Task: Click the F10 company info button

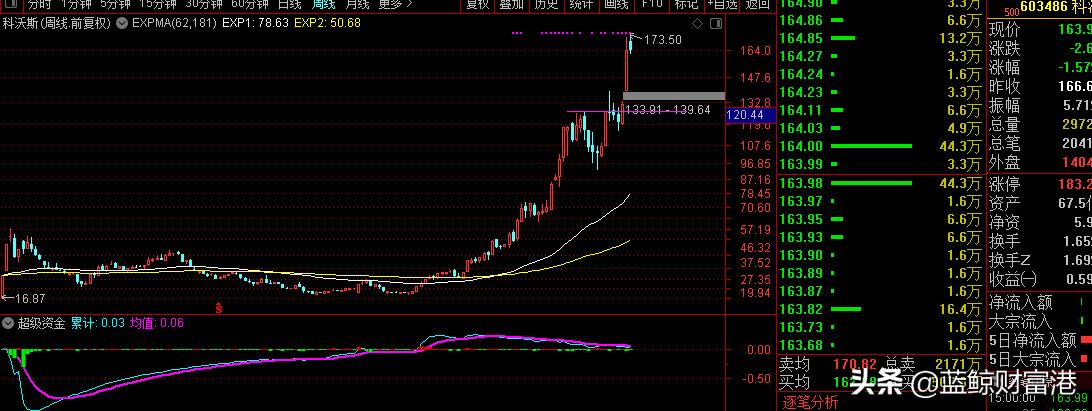Action: pyautogui.click(x=652, y=4)
